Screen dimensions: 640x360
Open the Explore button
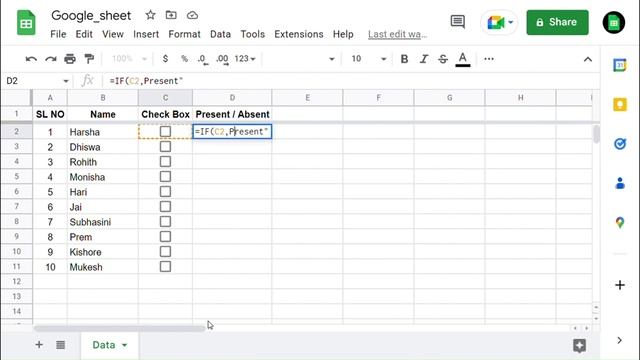pyautogui.click(x=579, y=345)
